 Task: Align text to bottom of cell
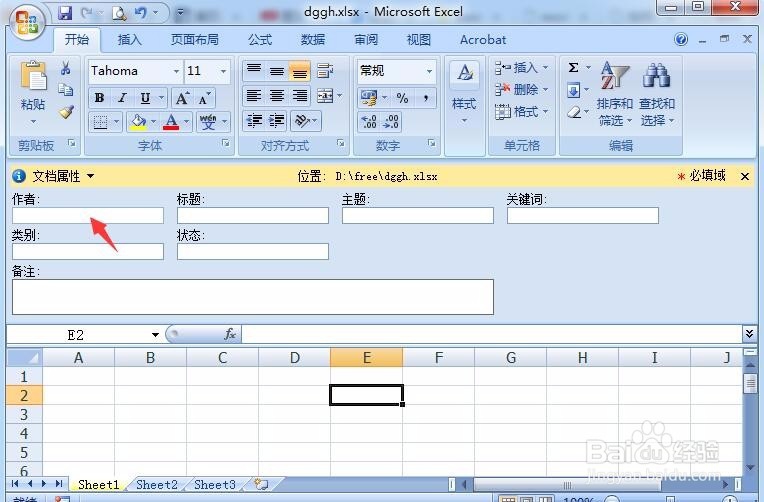300,71
